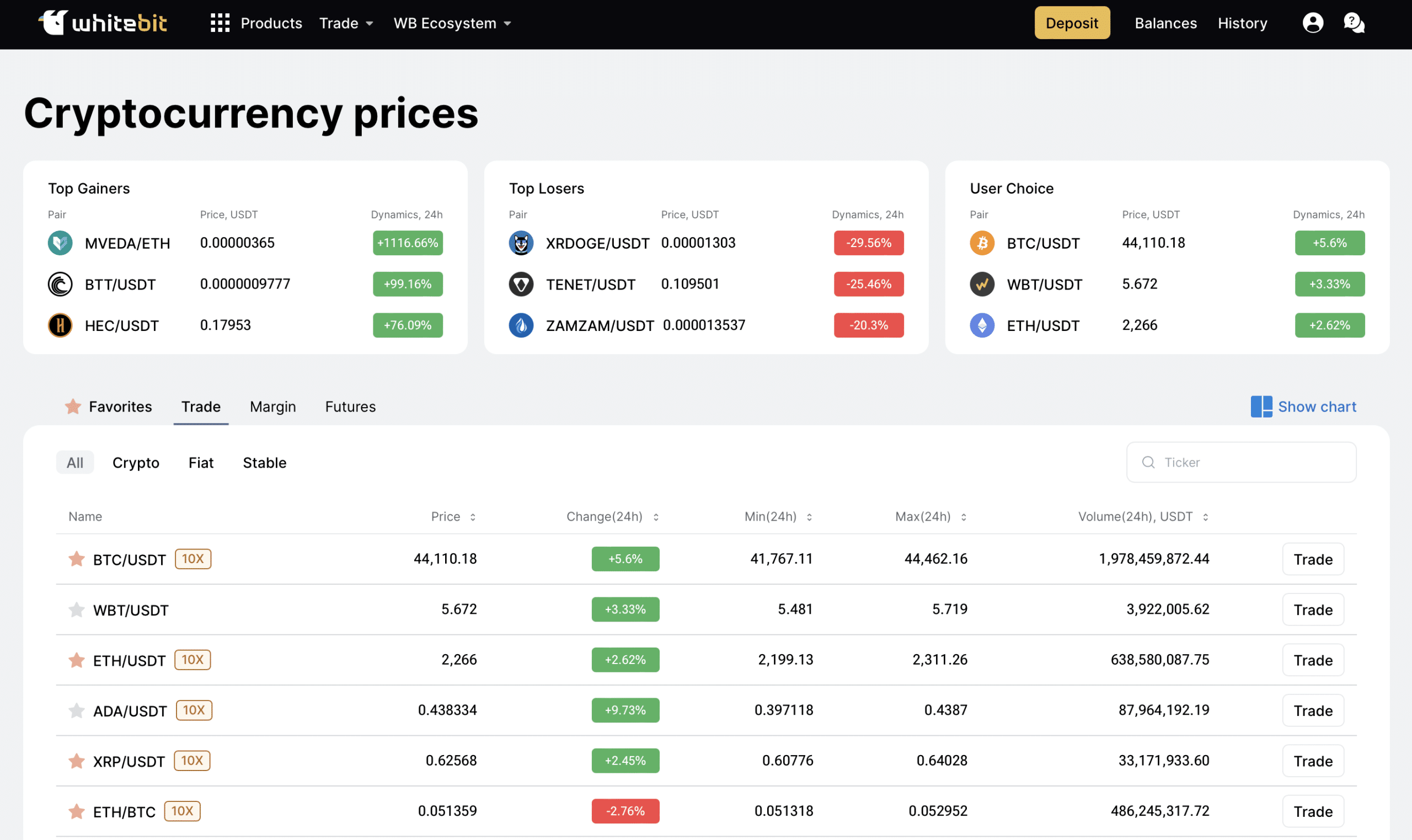Screen dimensions: 1412x840
Task: Click the Favorites tab star icon
Action: pos(73,406)
